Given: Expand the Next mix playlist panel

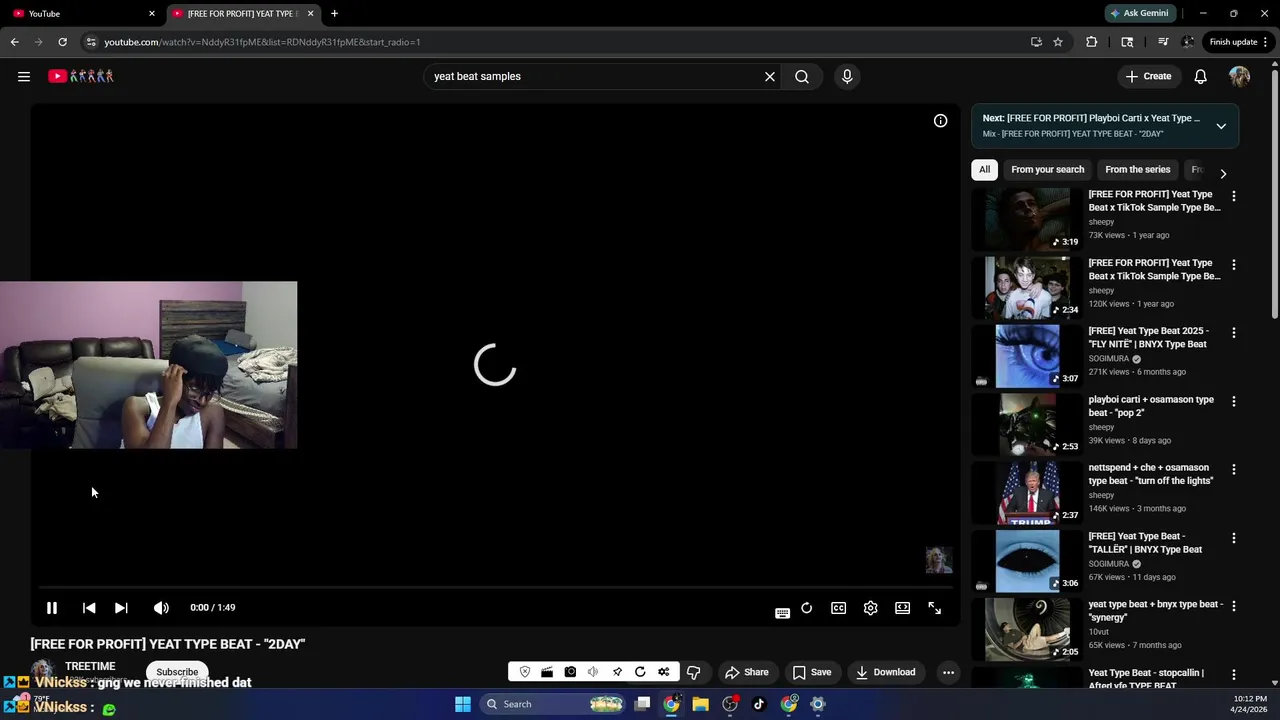Looking at the screenshot, I should [1221, 126].
